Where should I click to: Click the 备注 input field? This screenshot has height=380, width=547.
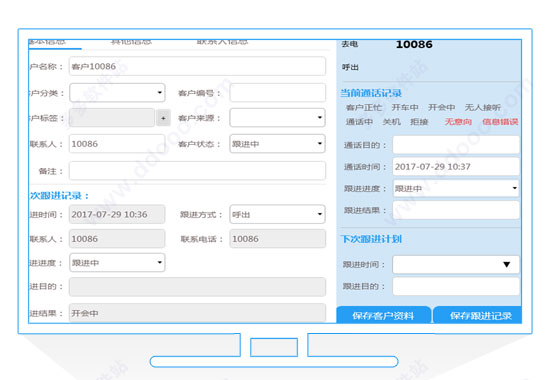pos(197,171)
